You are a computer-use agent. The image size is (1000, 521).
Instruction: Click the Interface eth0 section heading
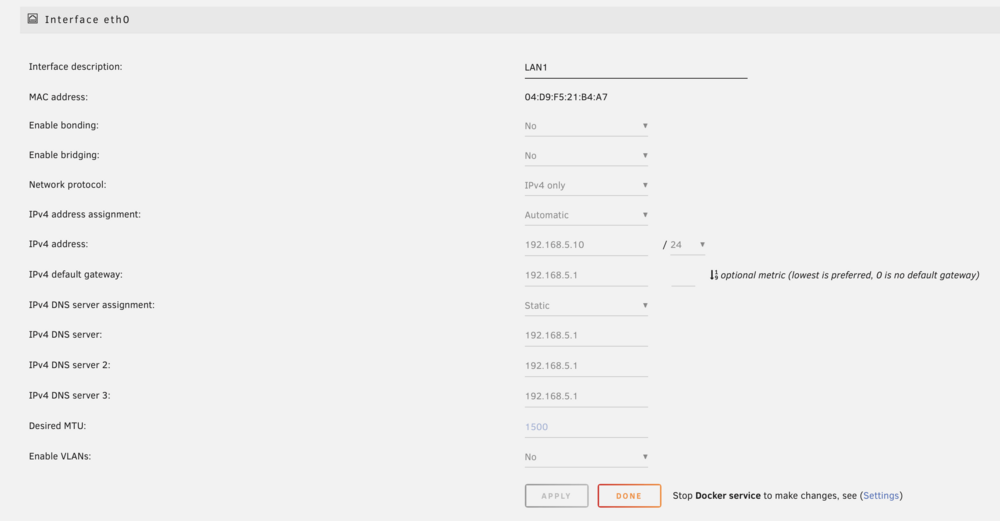click(x=87, y=20)
